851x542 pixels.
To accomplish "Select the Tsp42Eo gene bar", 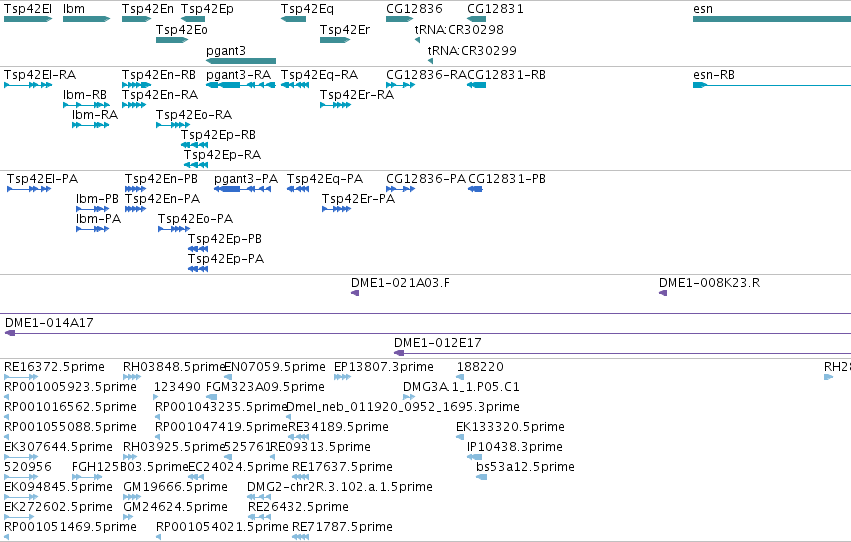I will tap(172, 40).
